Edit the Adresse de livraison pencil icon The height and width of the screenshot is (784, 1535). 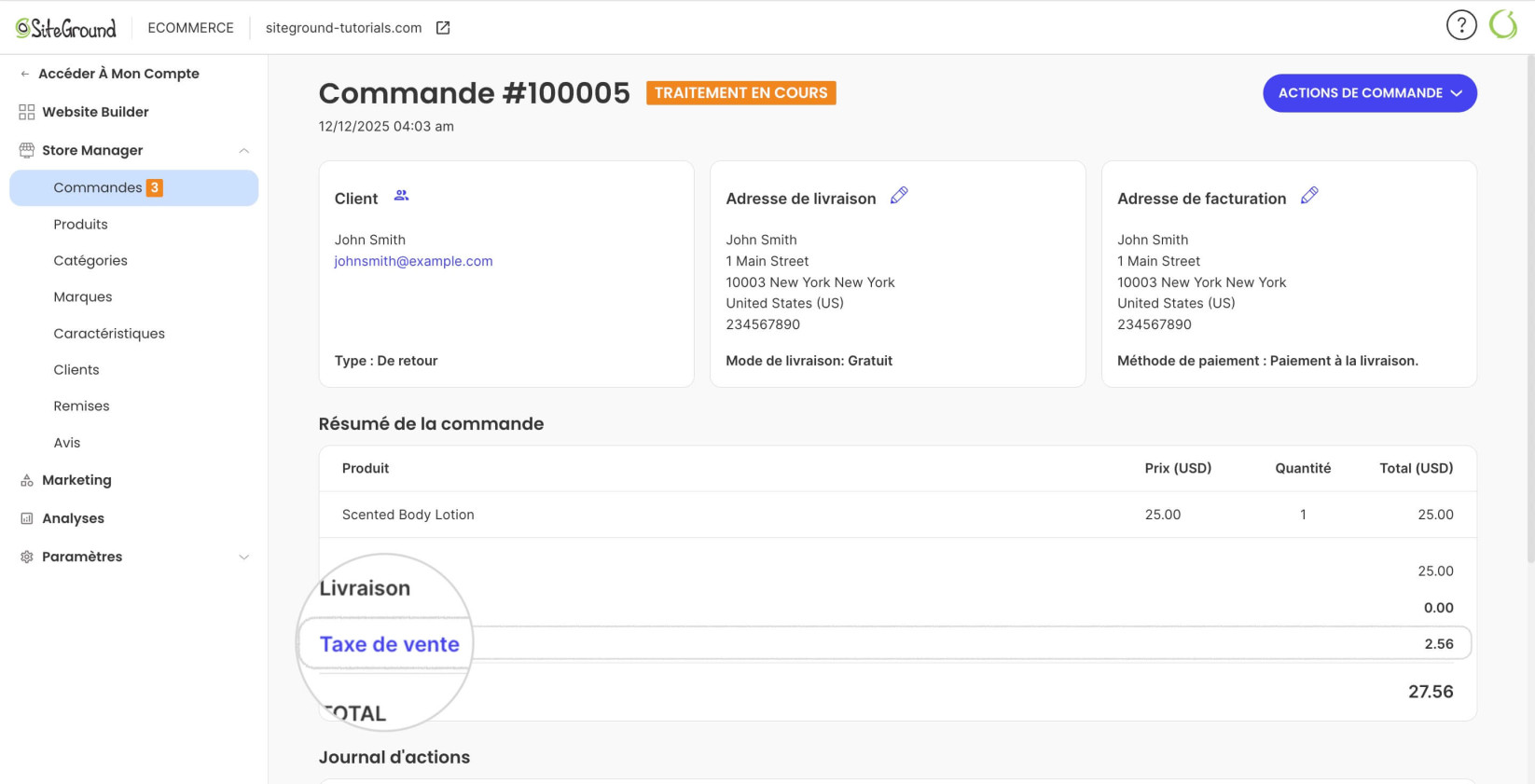(x=899, y=196)
